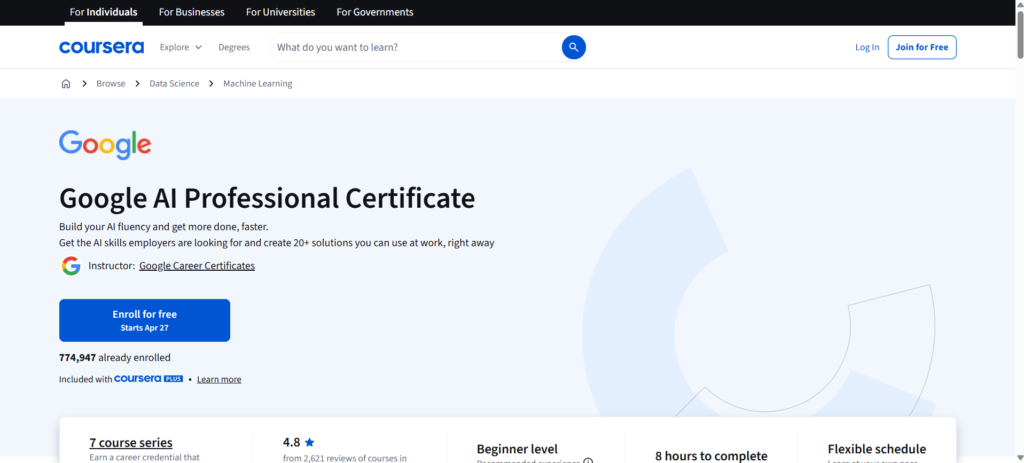Click the blue search magnifier button
The width and height of the screenshot is (1024, 463).
point(573,47)
